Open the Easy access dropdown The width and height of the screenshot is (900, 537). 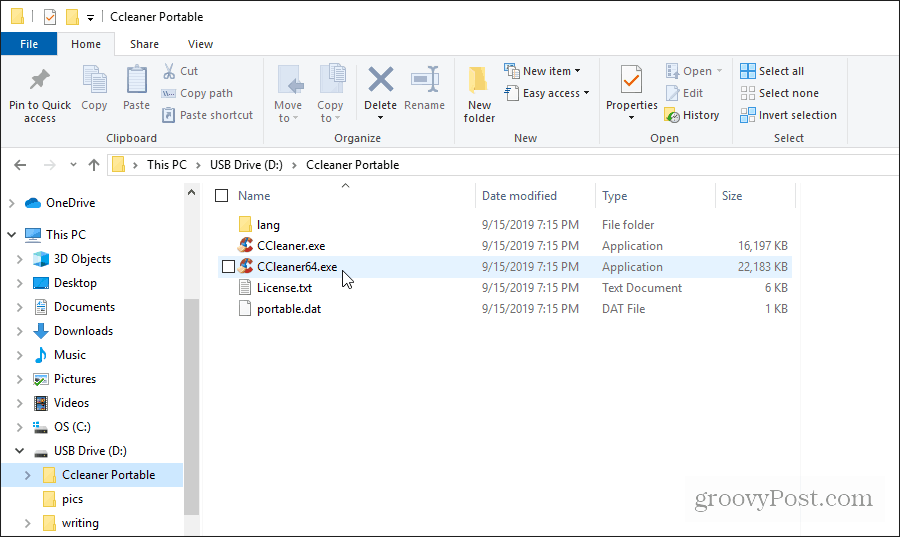[x=547, y=93]
